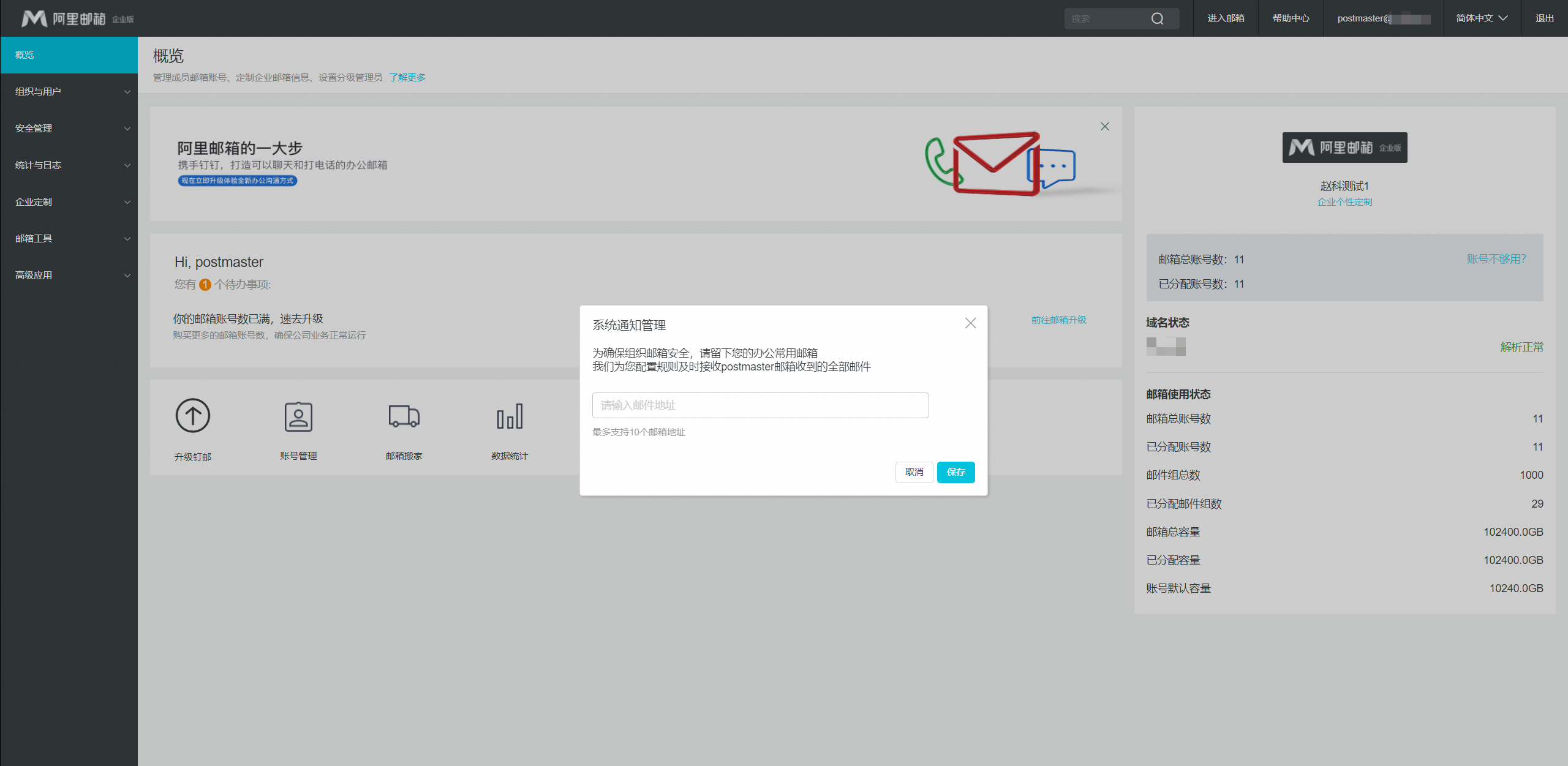Open 数据统计 bar chart icon

click(x=510, y=416)
